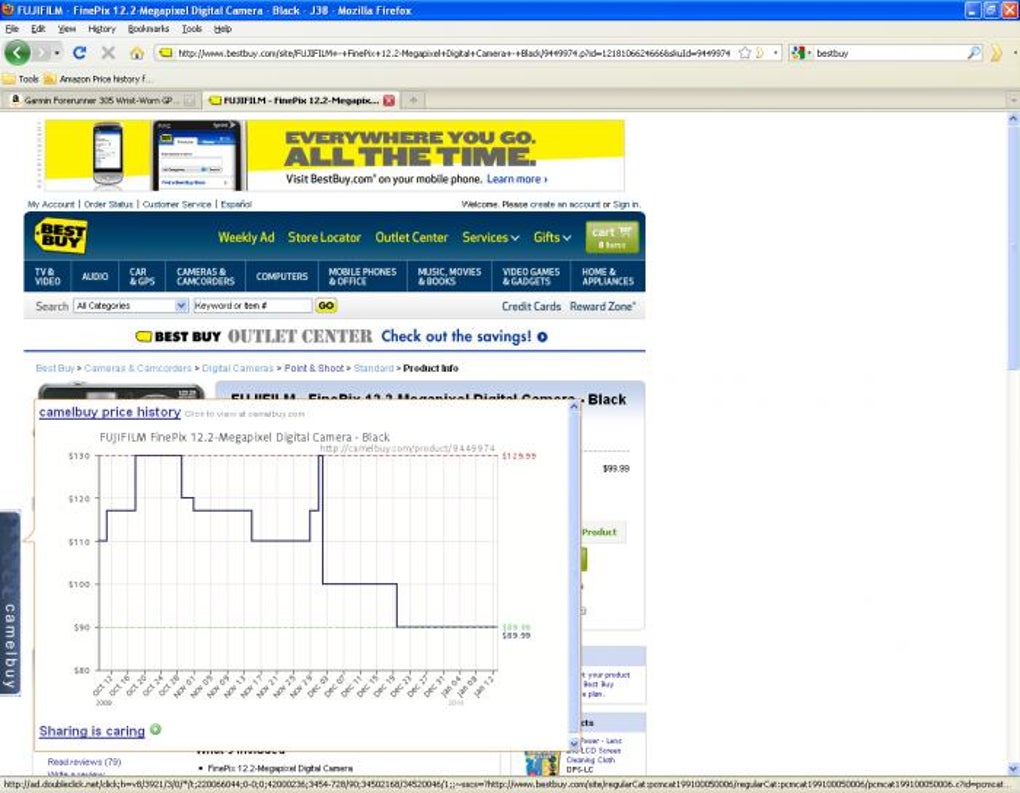Go back with the green Back arrow
Viewport: 1020px width, 793px height.
tap(18, 53)
